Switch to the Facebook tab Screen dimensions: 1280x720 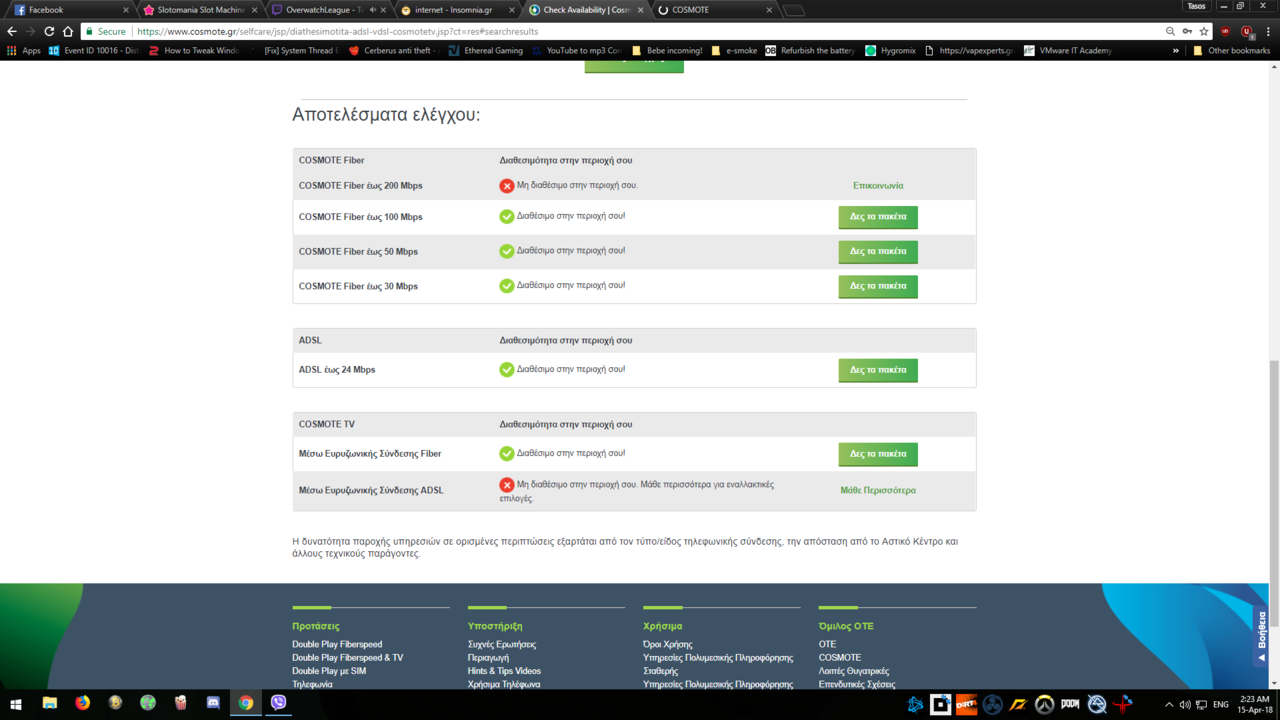(72, 10)
